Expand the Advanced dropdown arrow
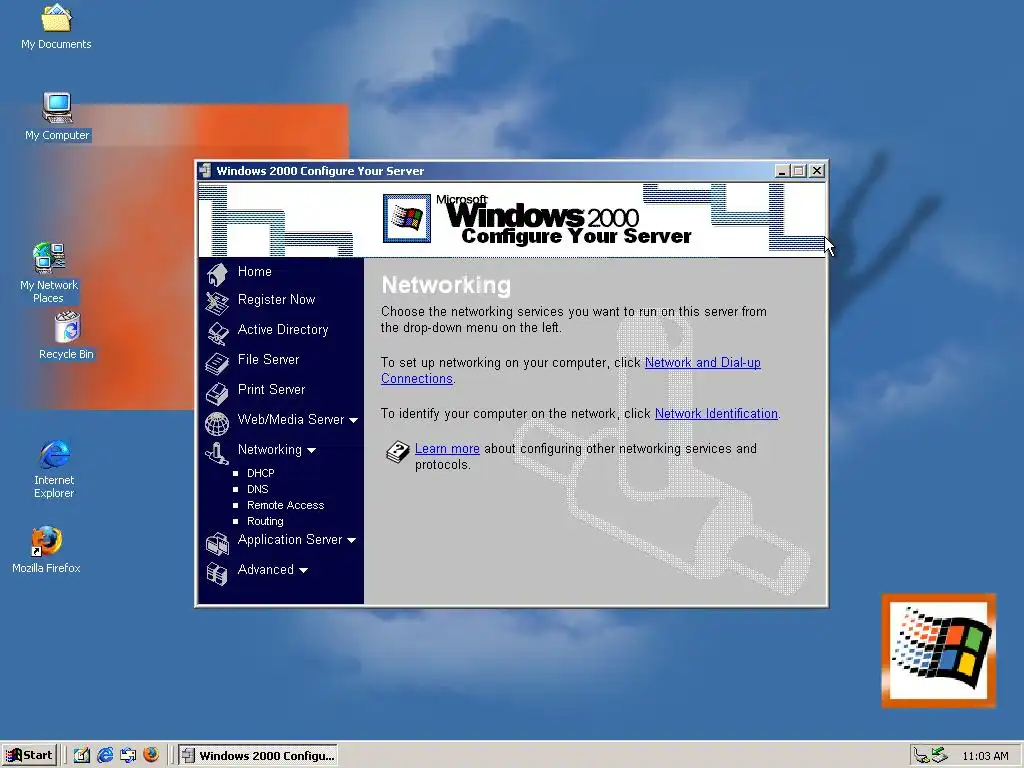This screenshot has width=1024, height=768. coord(303,571)
